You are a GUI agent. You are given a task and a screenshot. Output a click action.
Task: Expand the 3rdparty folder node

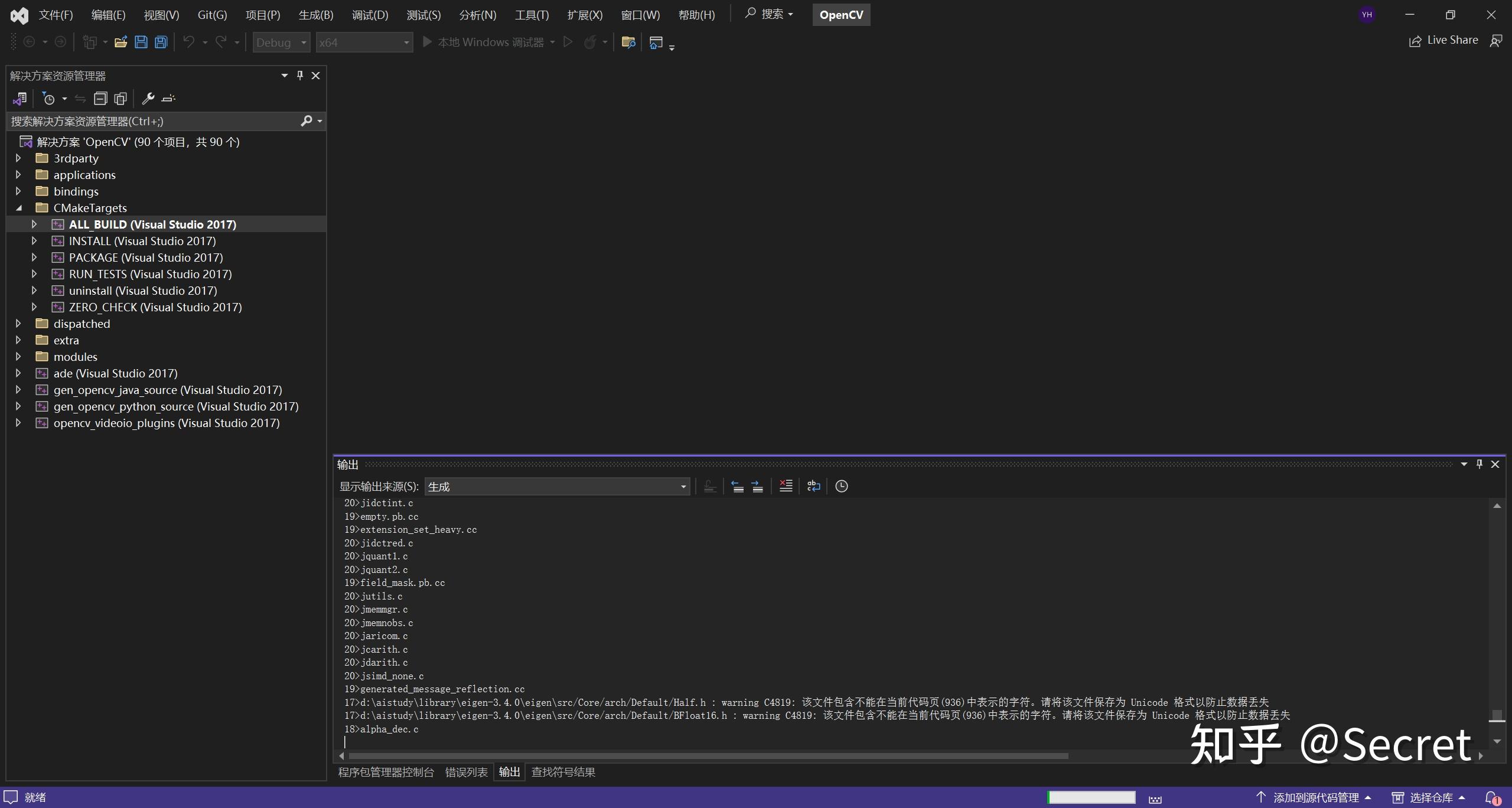[18, 158]
